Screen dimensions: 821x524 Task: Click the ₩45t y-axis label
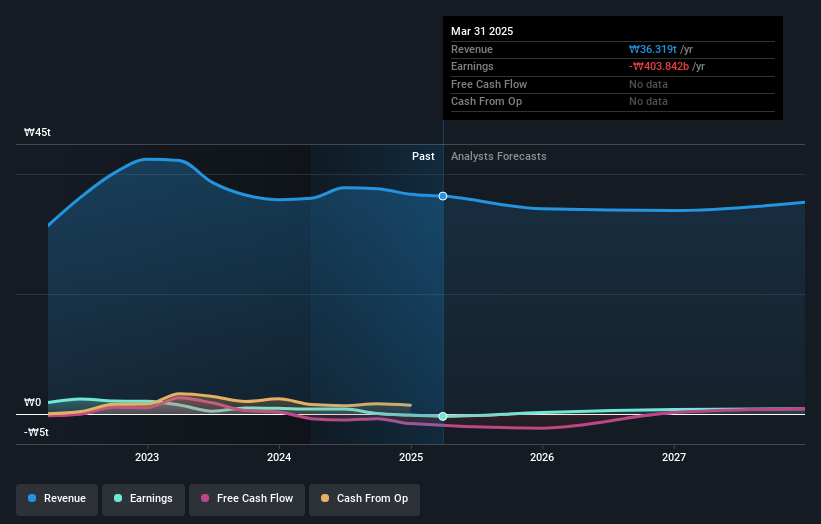(x=37, y=132)
